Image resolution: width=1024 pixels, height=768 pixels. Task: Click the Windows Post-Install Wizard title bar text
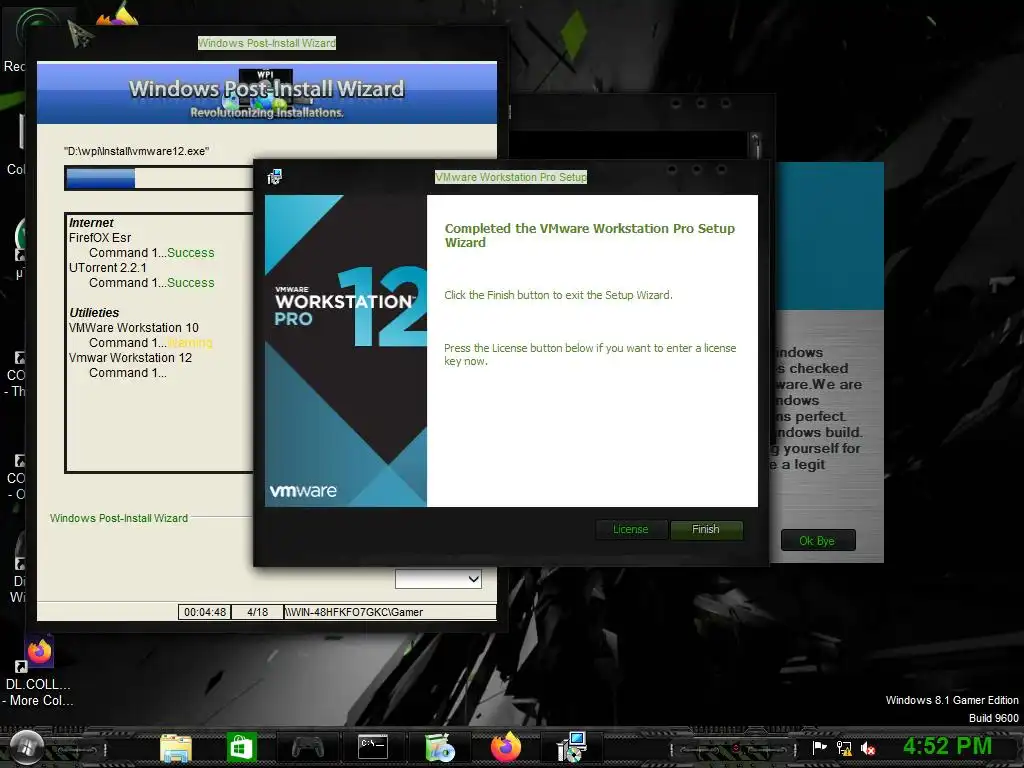click(267, 43)
